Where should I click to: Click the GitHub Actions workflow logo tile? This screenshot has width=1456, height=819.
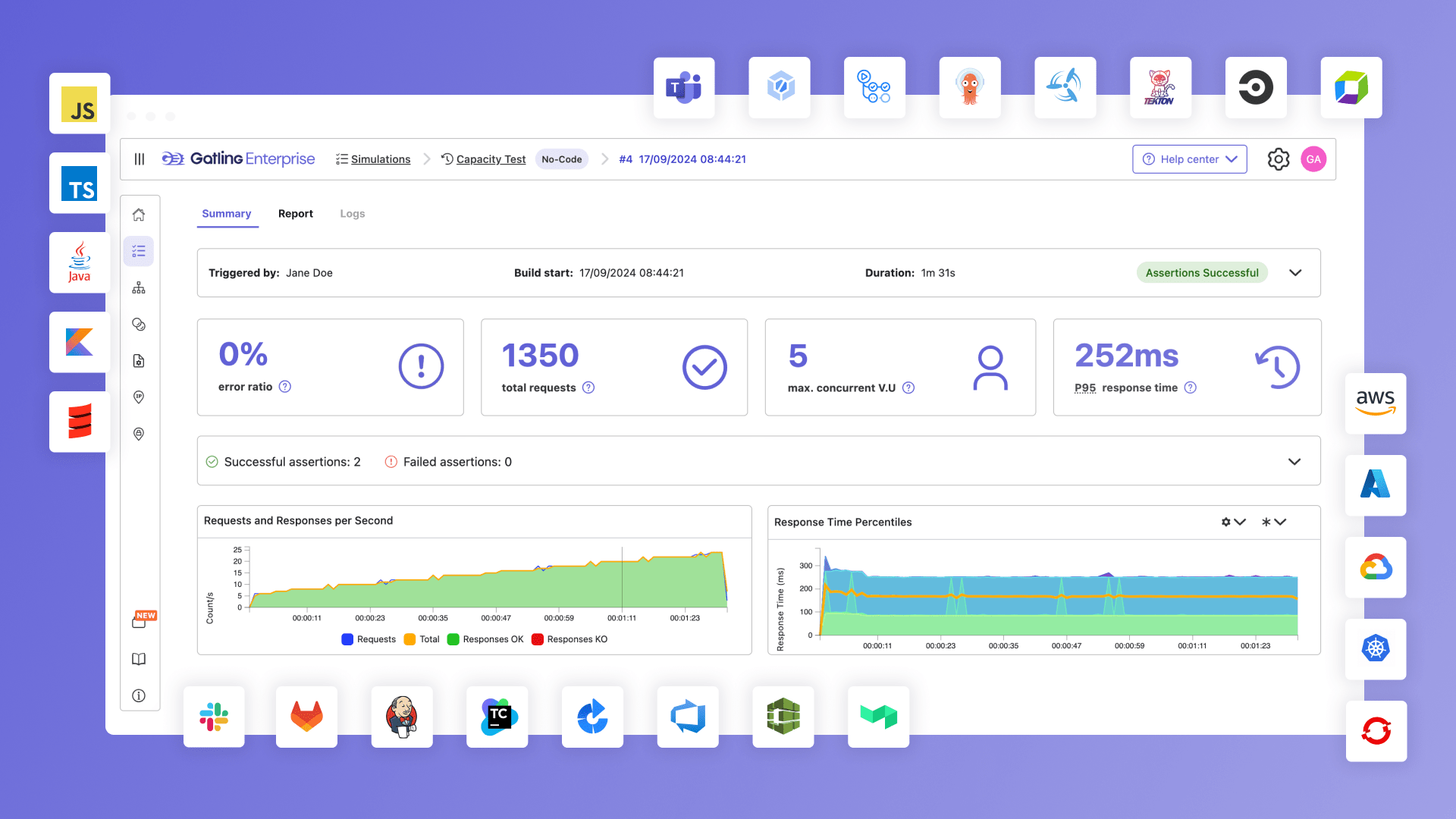click(874, 87)
